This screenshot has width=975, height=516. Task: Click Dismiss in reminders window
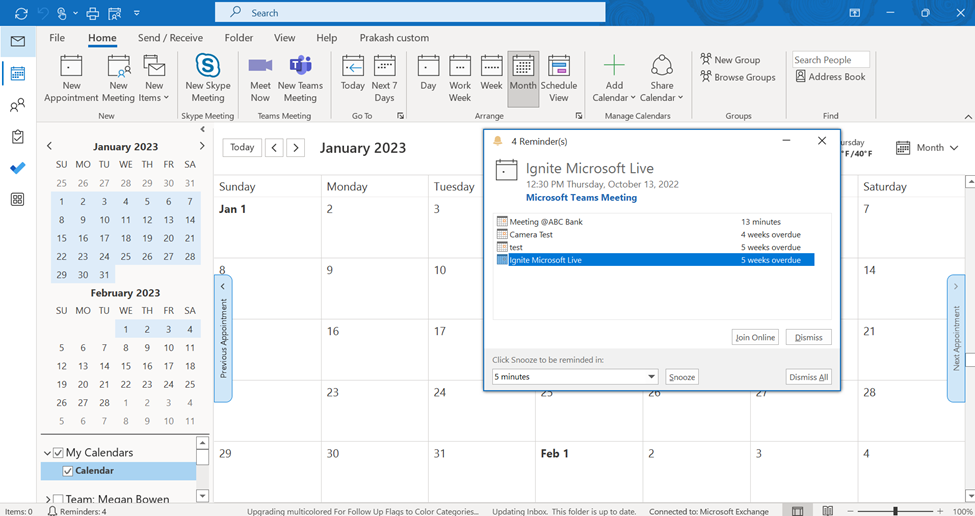tap(808, 337)
